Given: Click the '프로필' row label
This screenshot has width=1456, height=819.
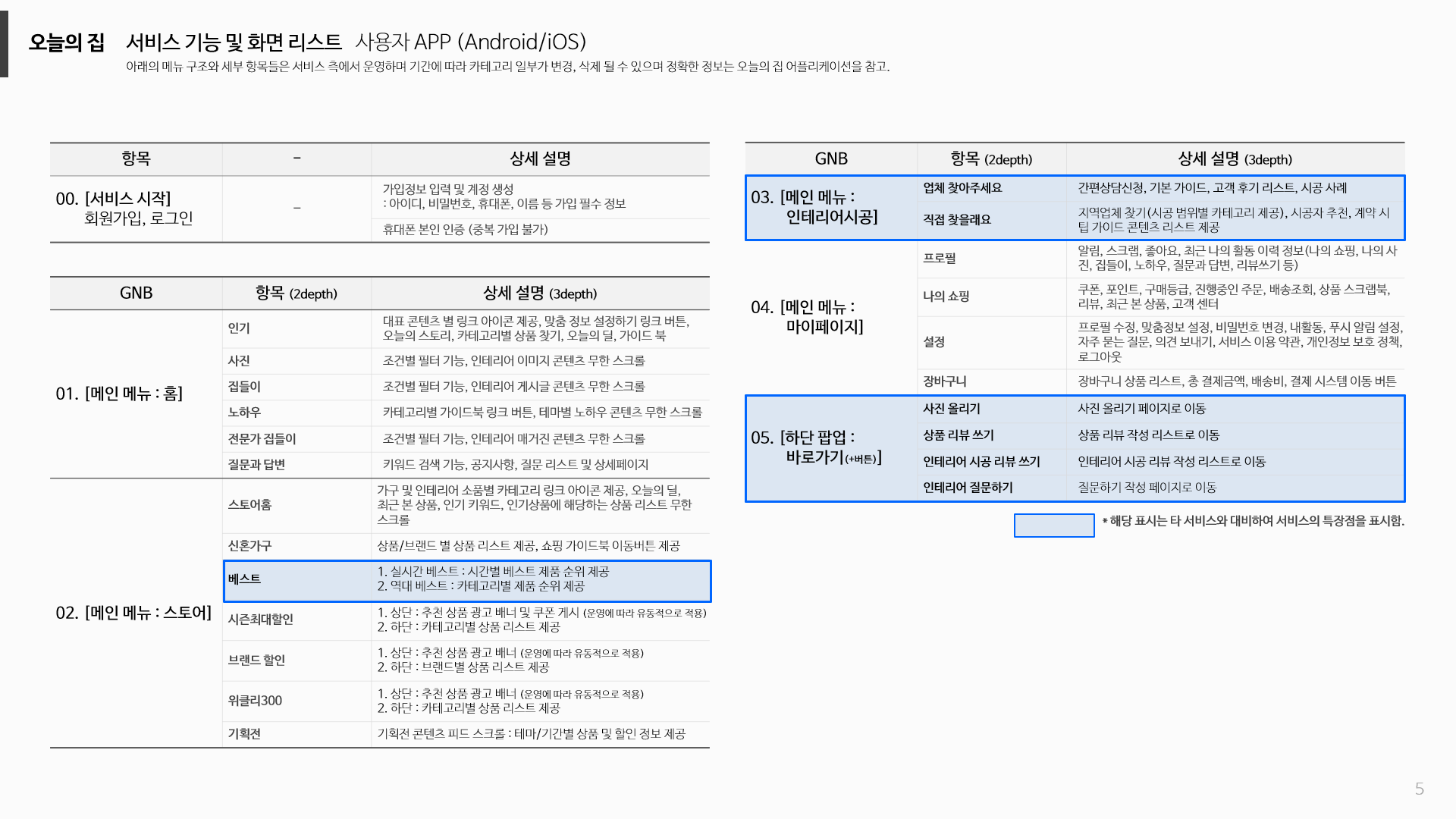Looking at the screenshot, I should coord(939,258).
